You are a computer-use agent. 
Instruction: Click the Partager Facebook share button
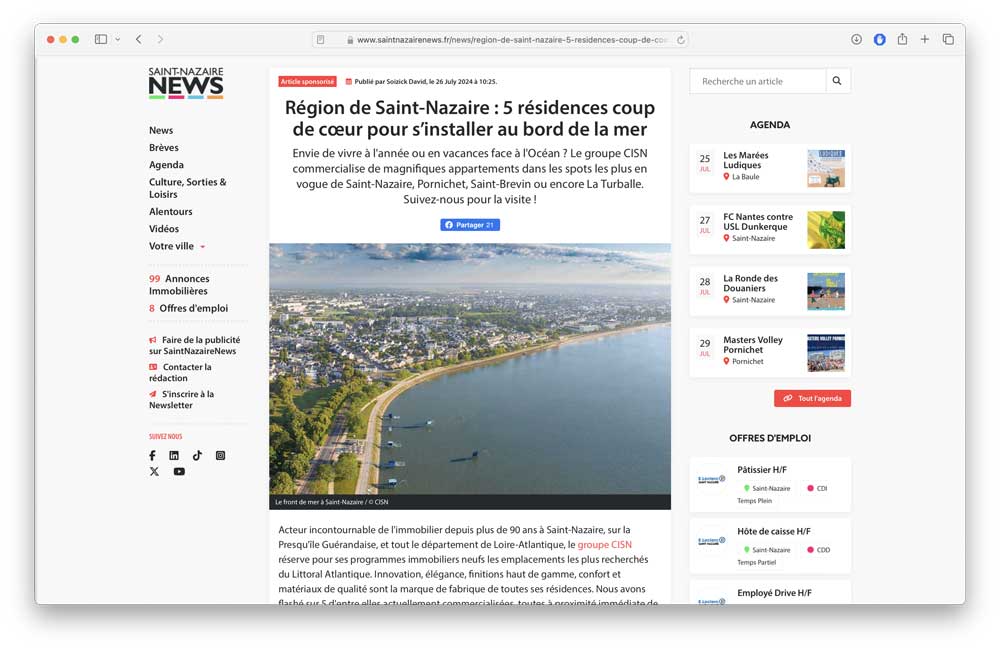pyautogui.click(x=470, y=224)
